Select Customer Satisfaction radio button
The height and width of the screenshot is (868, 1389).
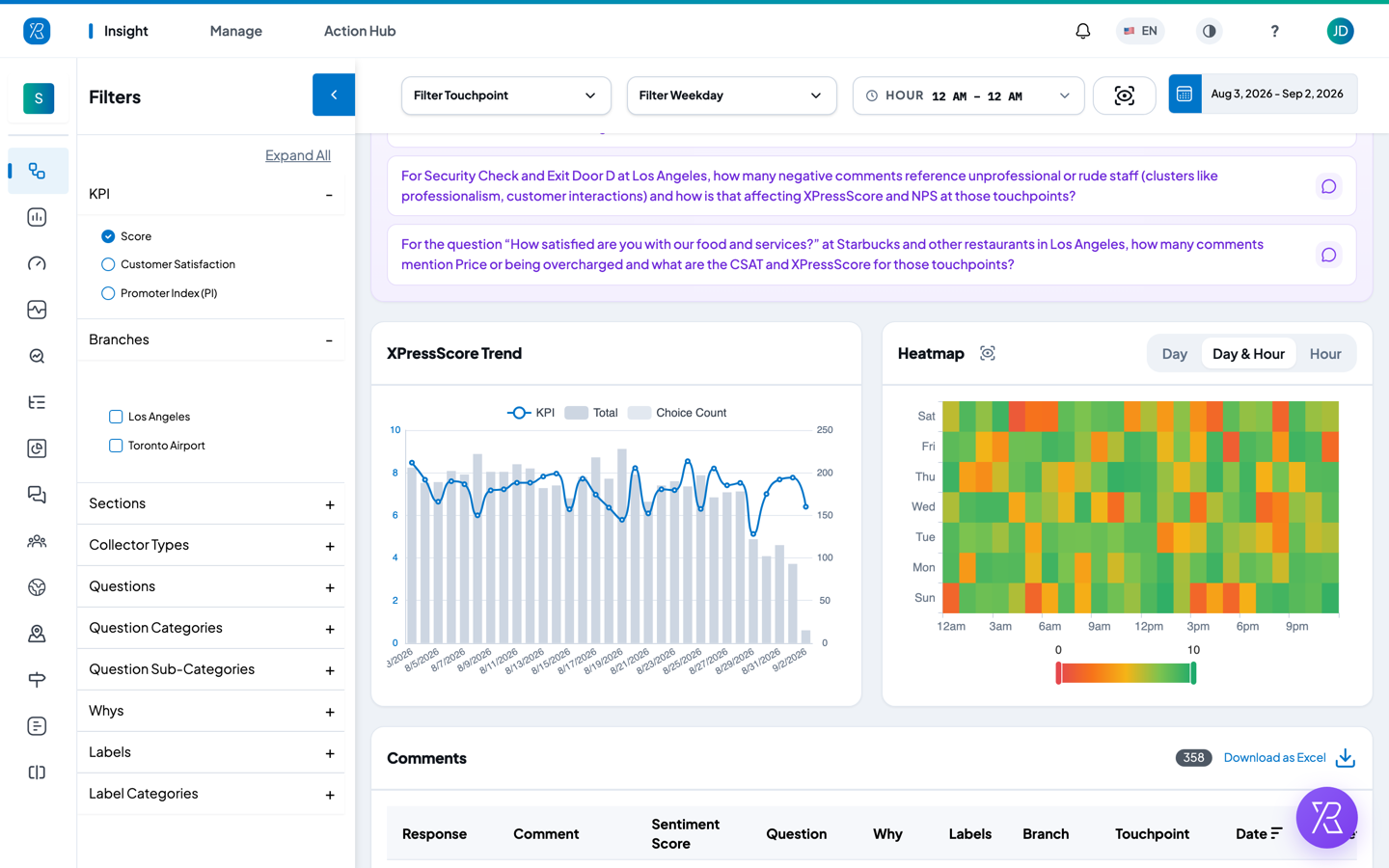pyautogui.click(x=108, y=264)
